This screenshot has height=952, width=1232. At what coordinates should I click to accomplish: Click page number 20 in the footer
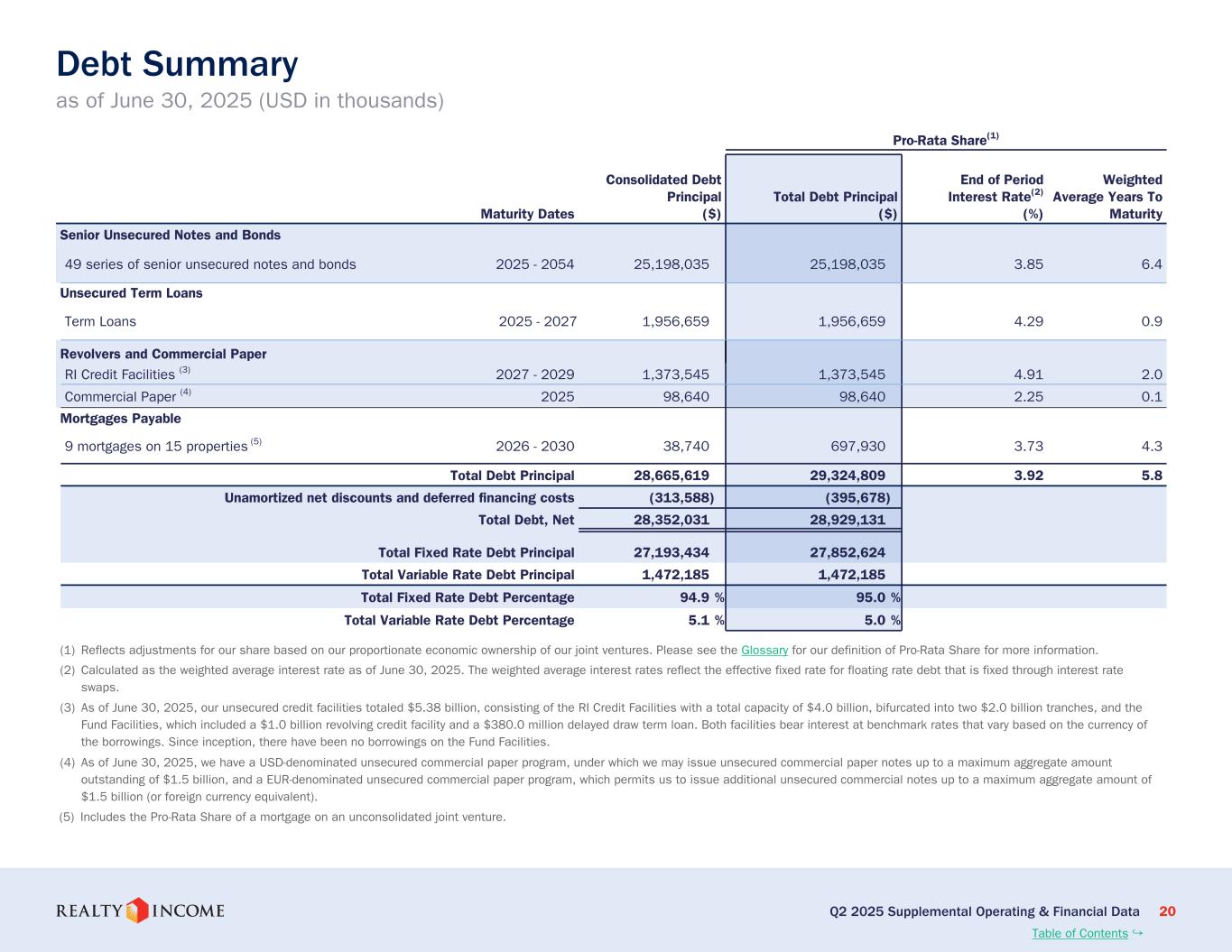point(1166,911)
